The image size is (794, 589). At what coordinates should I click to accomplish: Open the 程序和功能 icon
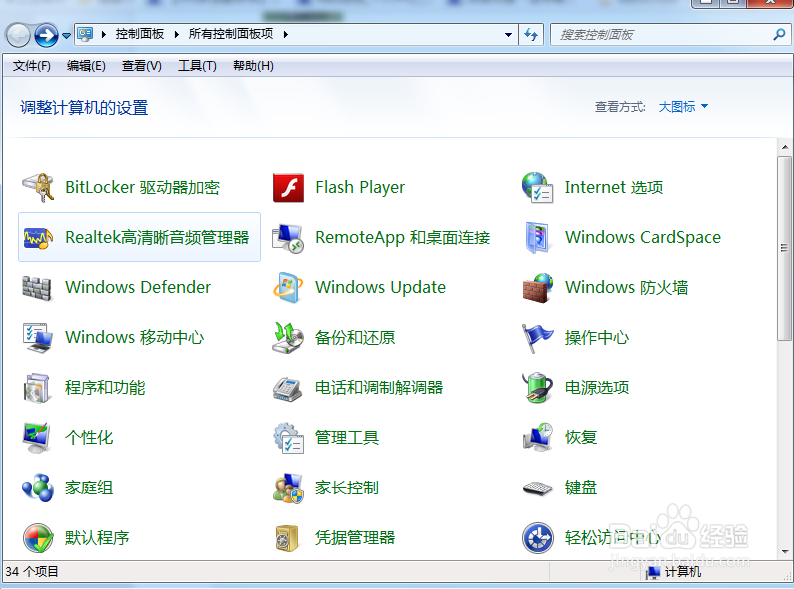tap(37, 388)
